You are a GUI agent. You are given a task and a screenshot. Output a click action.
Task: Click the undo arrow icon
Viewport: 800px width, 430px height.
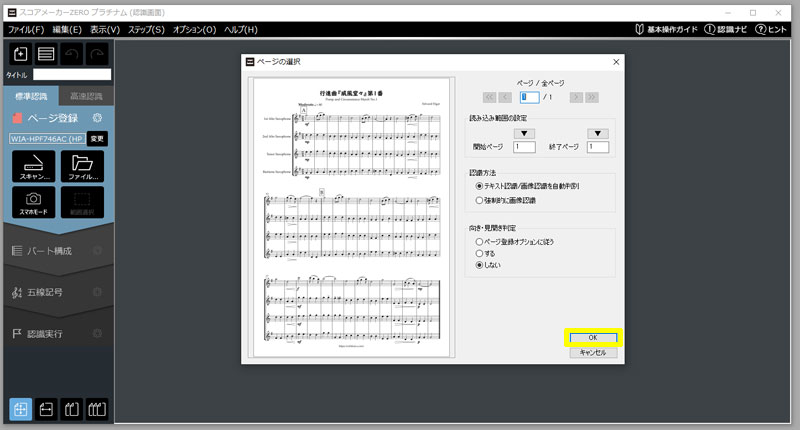[71, 54]
